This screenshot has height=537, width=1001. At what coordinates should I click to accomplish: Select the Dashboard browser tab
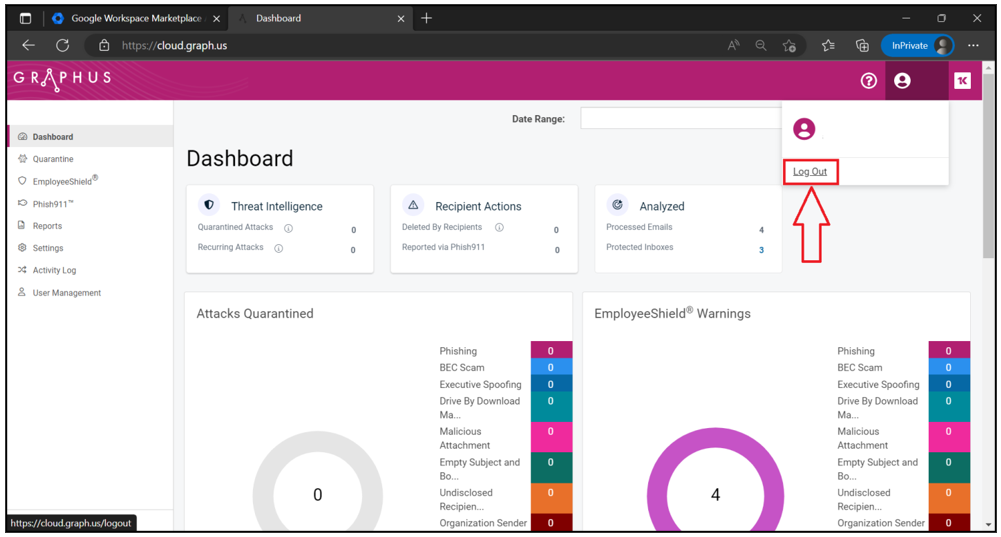(319, 19)
